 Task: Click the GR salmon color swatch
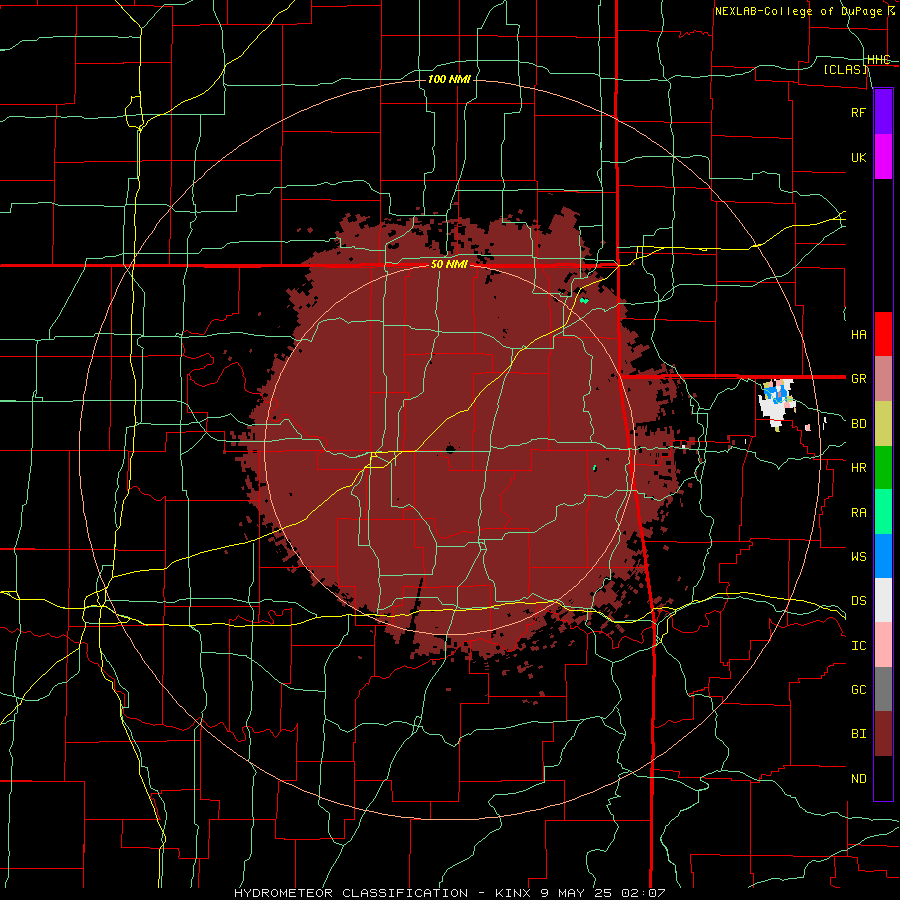883,379
